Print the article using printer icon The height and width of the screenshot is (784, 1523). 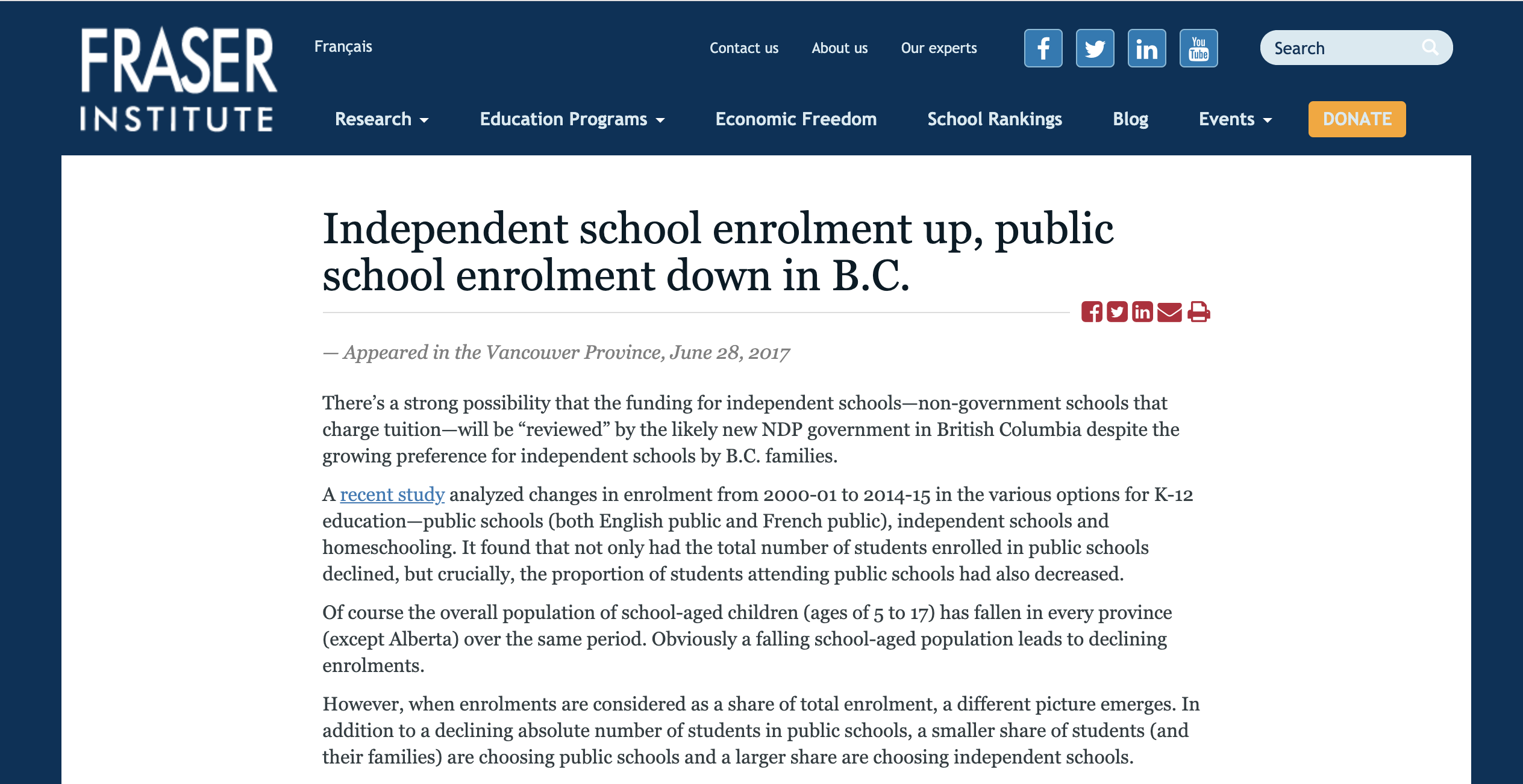[x=1198, y=312]
